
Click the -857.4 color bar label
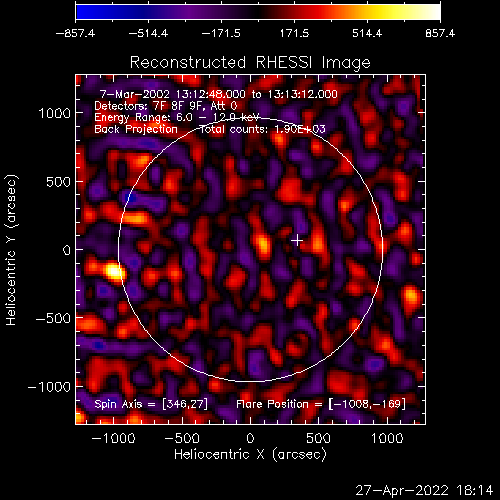(x=75, y=33)
